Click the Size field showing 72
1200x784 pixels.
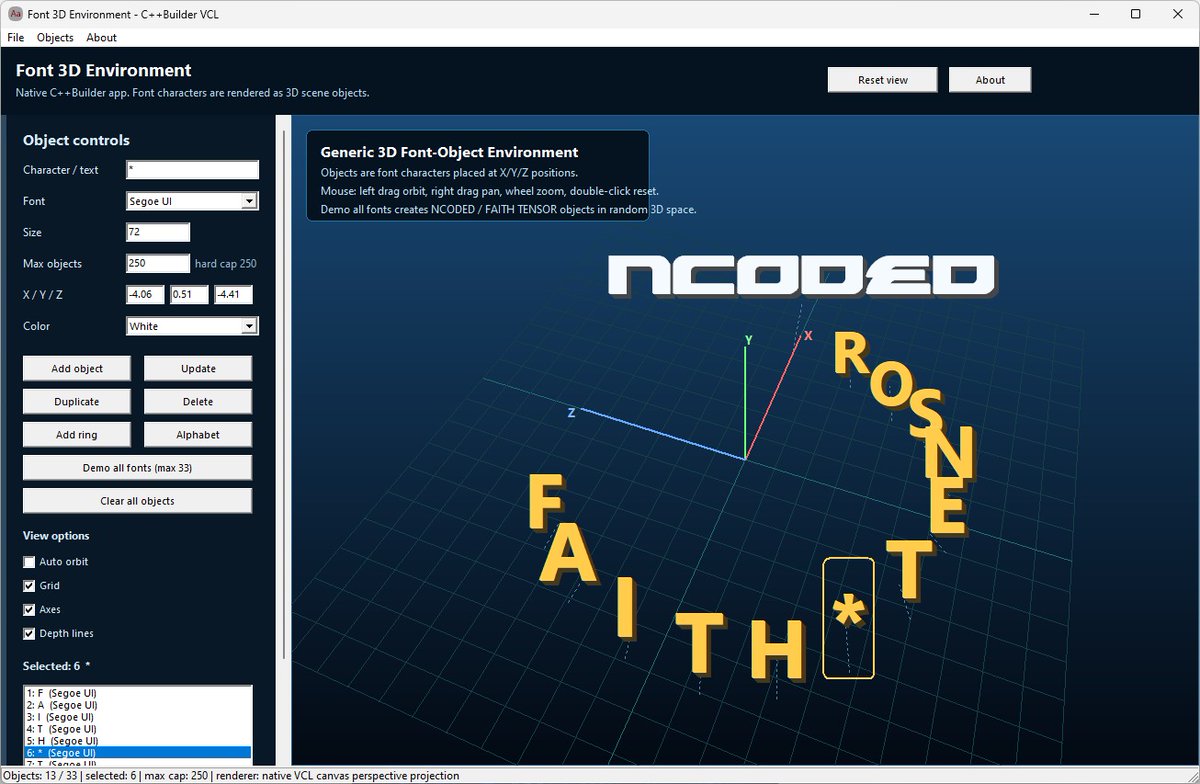(x=158, y=232)
